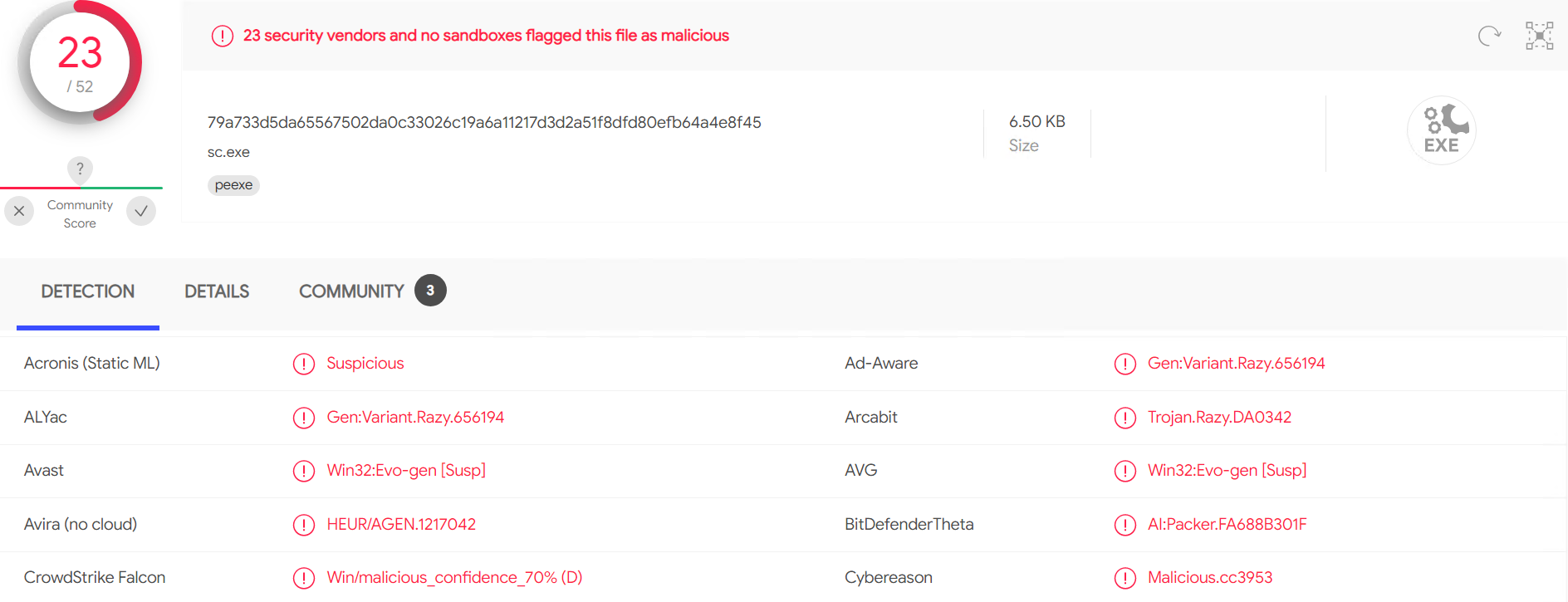Click the peexe file tag

[233, 184]
